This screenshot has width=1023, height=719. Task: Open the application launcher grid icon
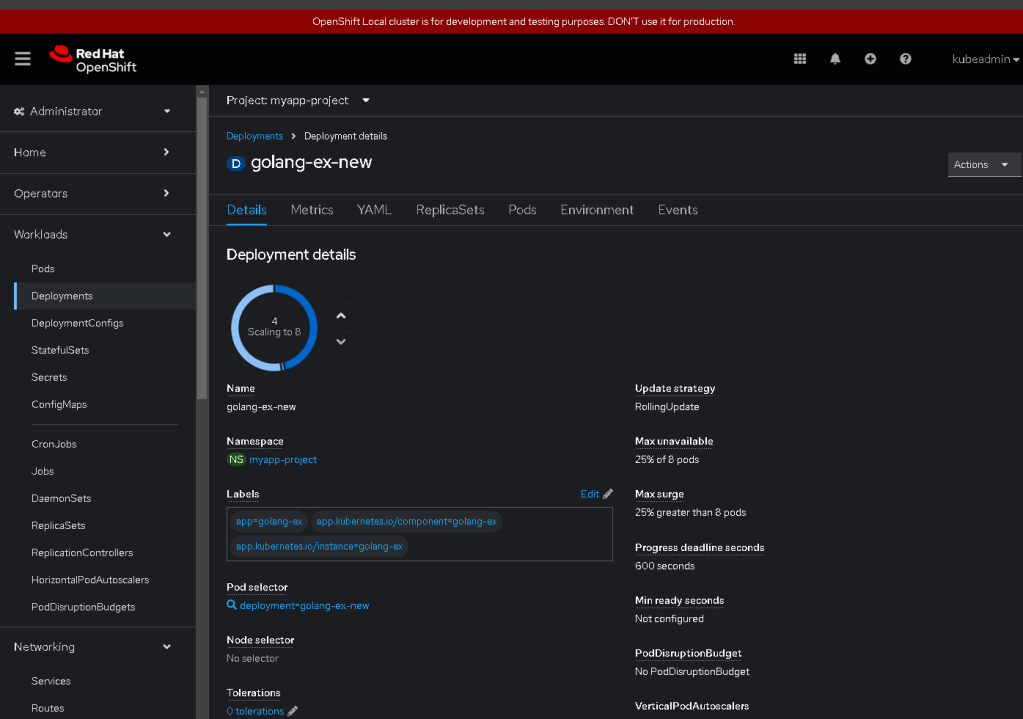pyautogui.click(x=800, y=59)
